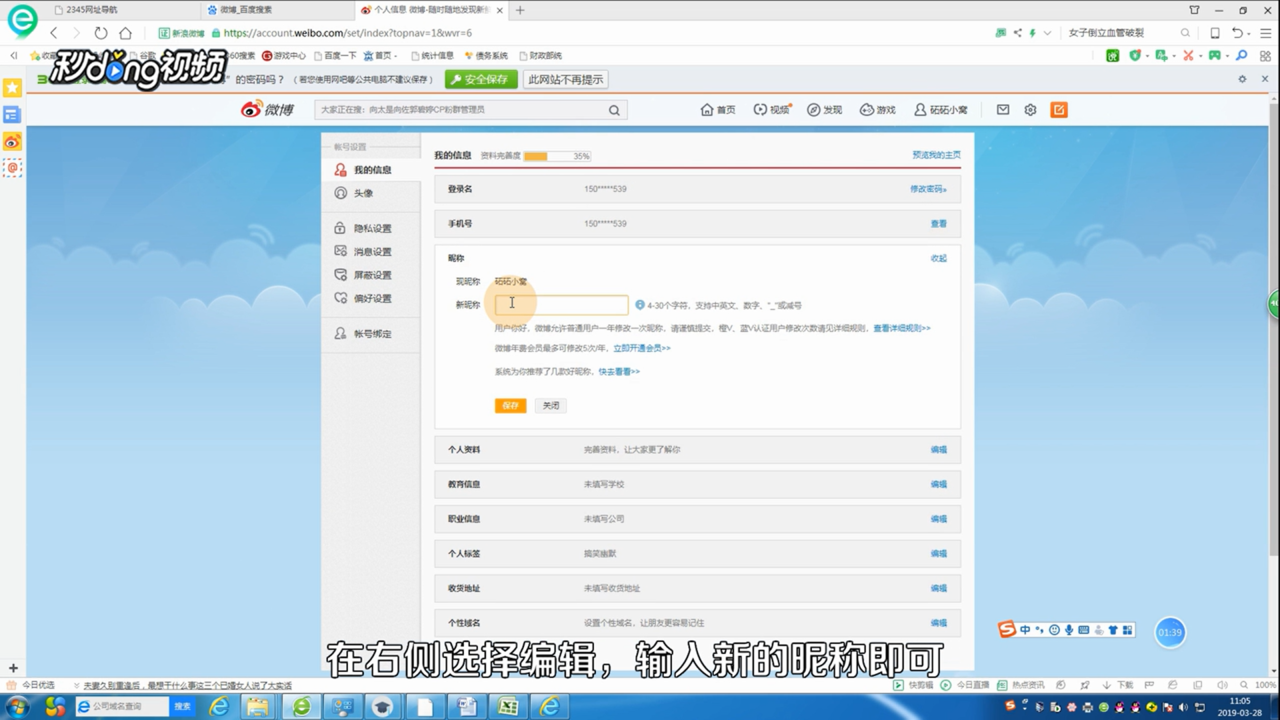This screenshot has width=1280, height=720.
Task: Click the 资料完善度 progress bar
Action: tap(557, 156)
